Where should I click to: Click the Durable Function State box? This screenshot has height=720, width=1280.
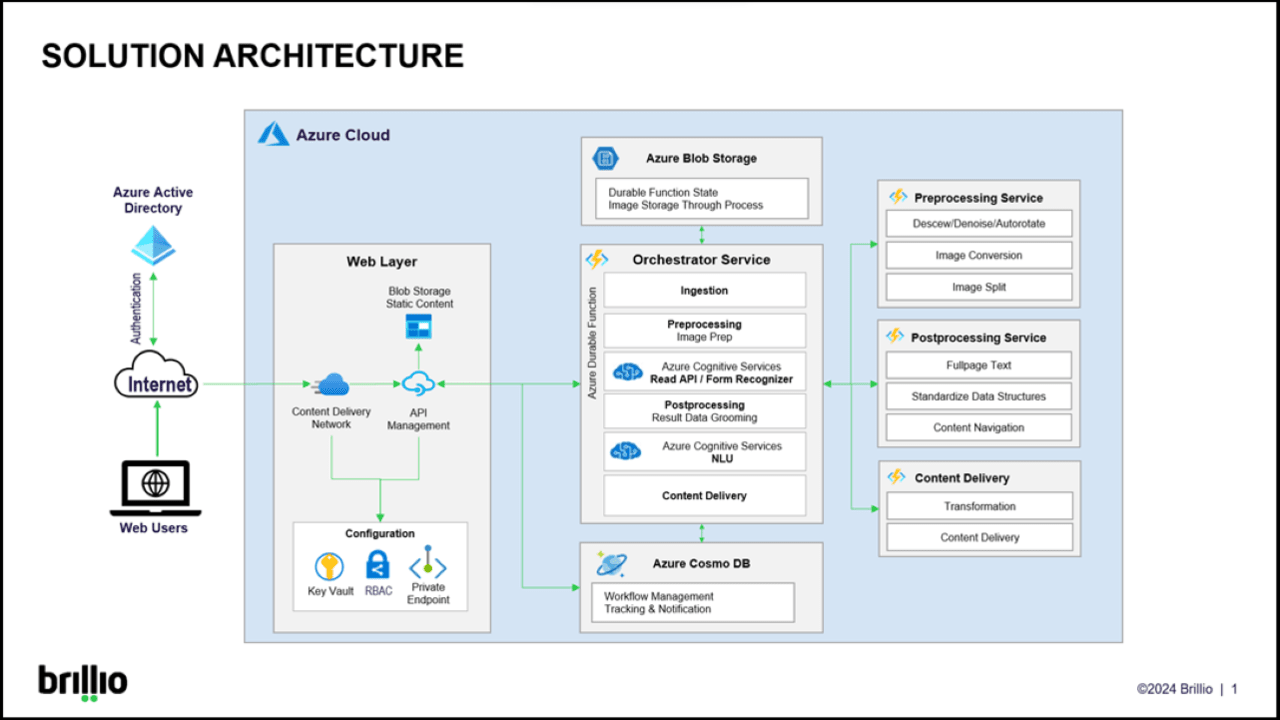pos(701,198)
